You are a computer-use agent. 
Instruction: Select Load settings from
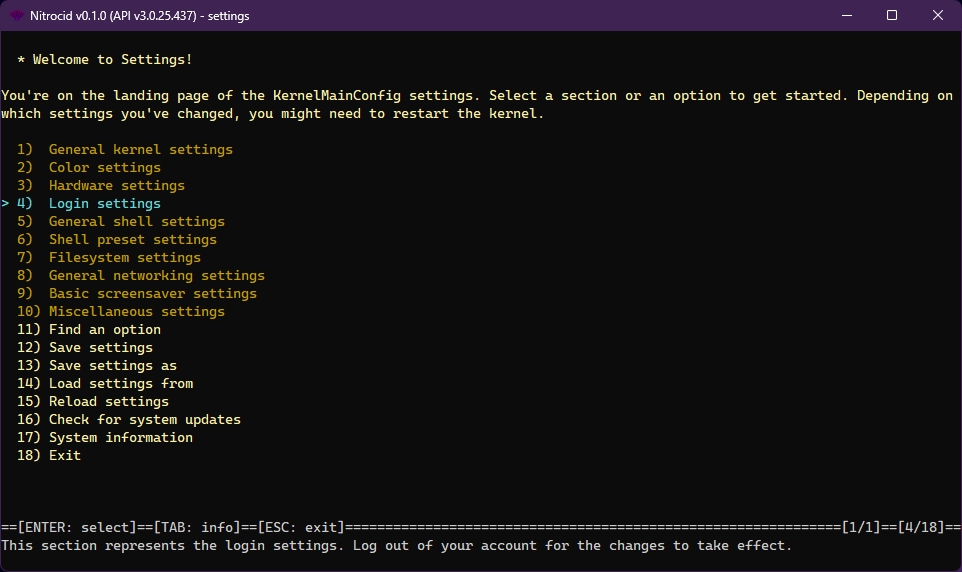(120, 383)
